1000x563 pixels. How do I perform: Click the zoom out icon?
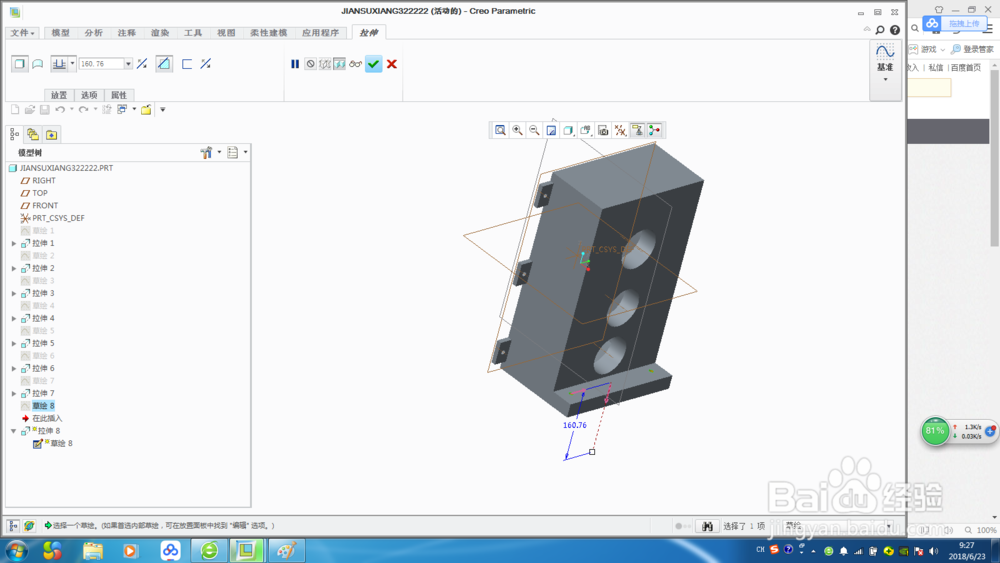[534, 130]
